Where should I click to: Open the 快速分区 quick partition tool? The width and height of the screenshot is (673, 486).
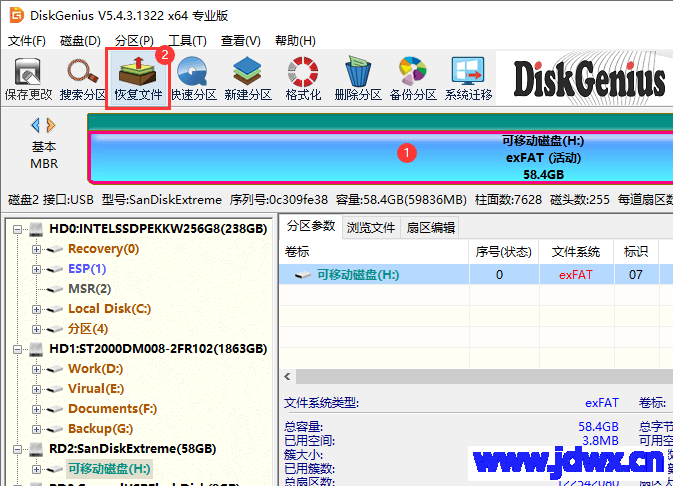click(194, 79)
